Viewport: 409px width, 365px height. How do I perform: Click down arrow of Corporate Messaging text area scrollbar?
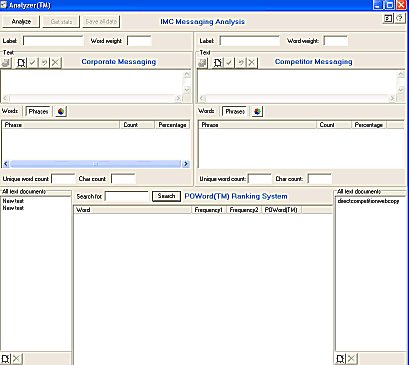click(x=187, y=90)
